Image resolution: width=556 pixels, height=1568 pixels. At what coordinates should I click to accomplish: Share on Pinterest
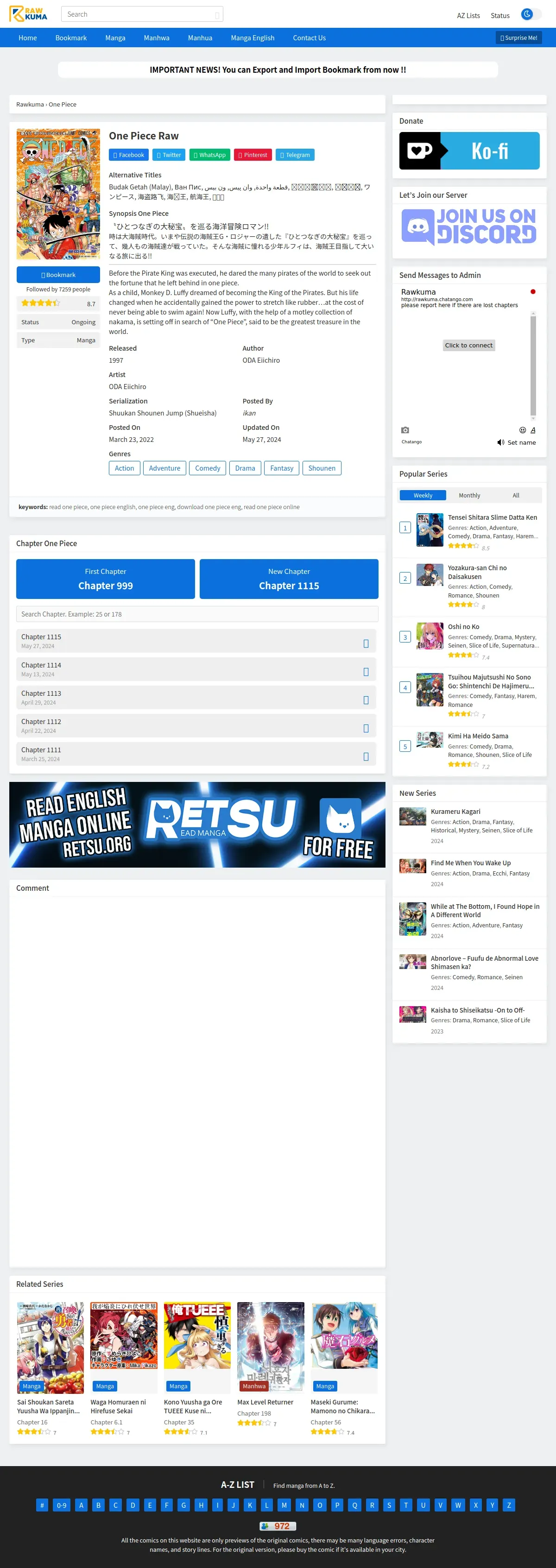coord(253,155)
